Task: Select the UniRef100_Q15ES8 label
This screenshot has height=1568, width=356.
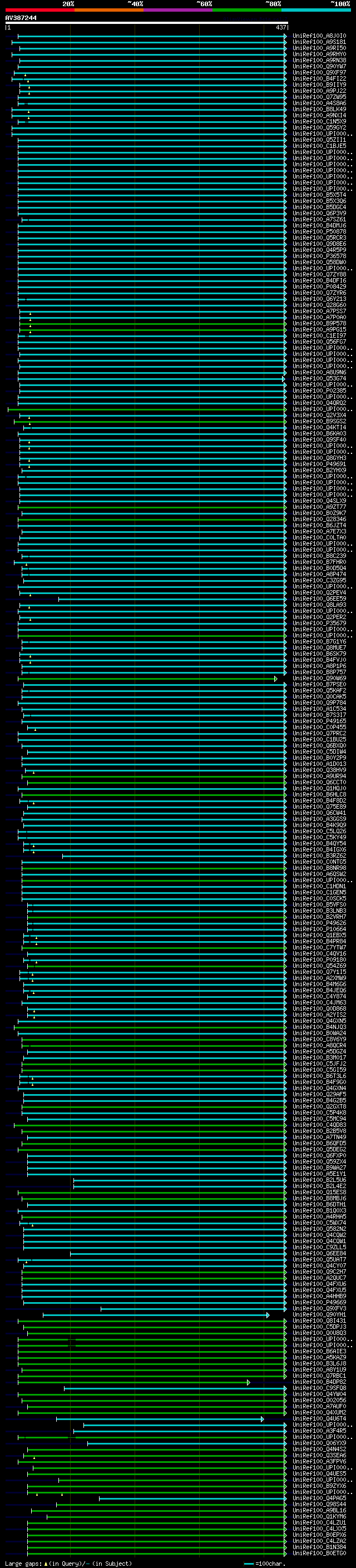Action: point(319,1193)
